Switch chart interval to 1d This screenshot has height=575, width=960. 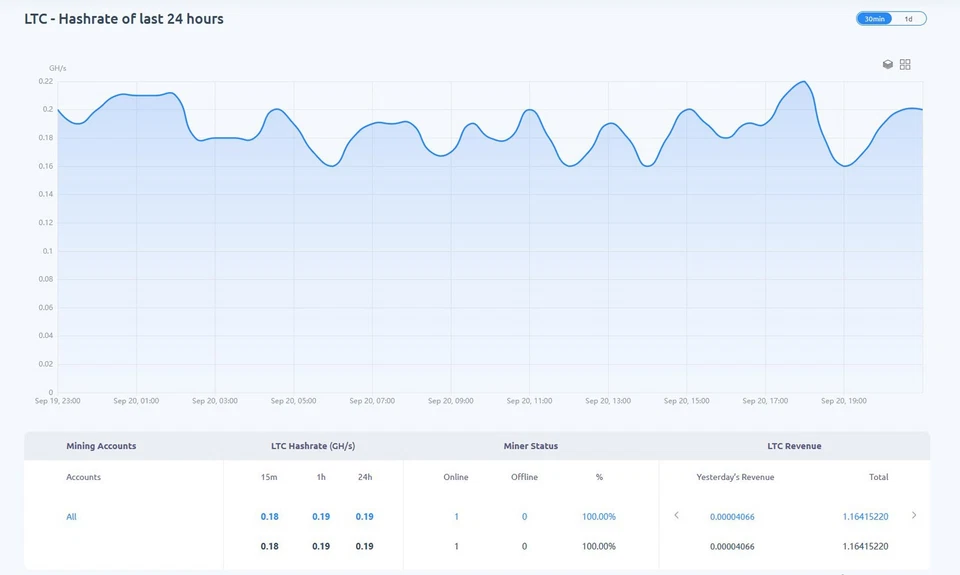pos(909,19)
